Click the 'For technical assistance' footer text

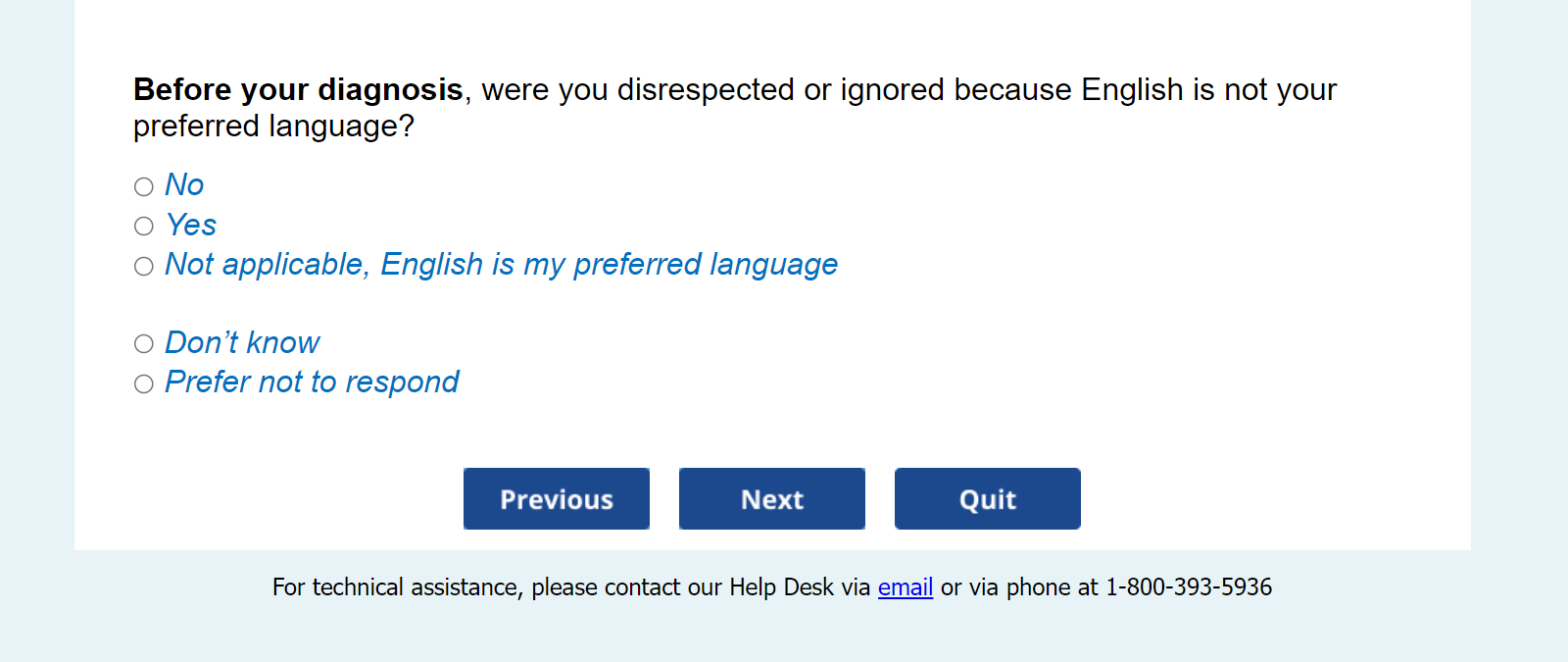click(x=396, y=587)
